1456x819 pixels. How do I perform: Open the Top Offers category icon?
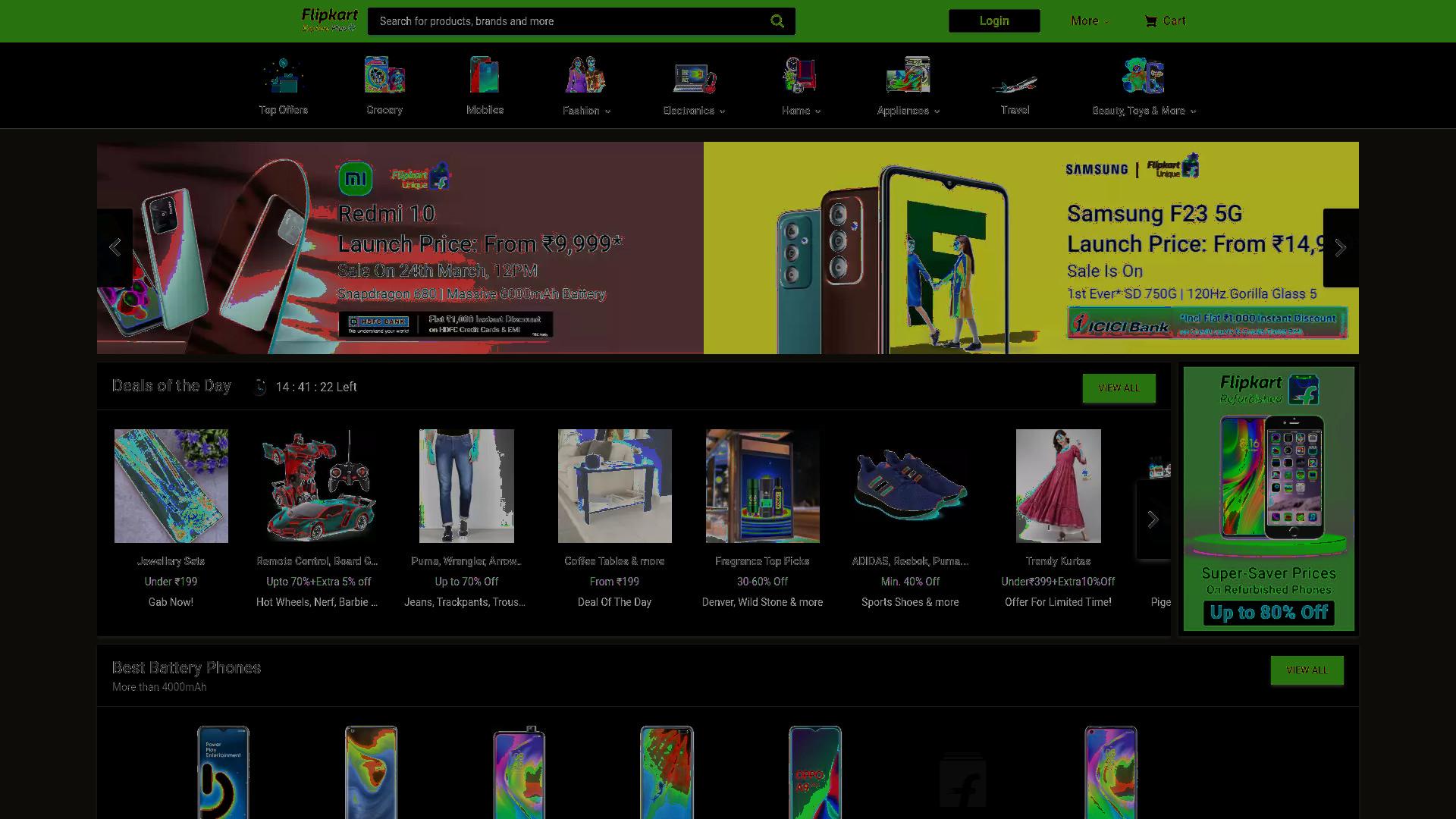point(283,75)
